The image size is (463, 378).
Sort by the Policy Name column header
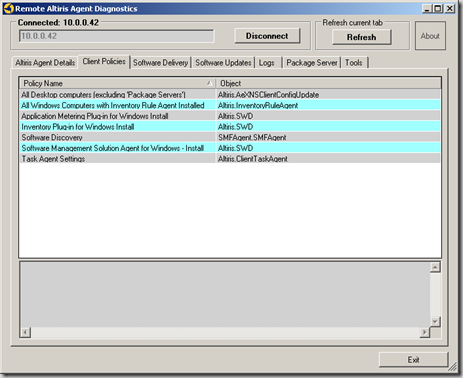pos(117,83)
